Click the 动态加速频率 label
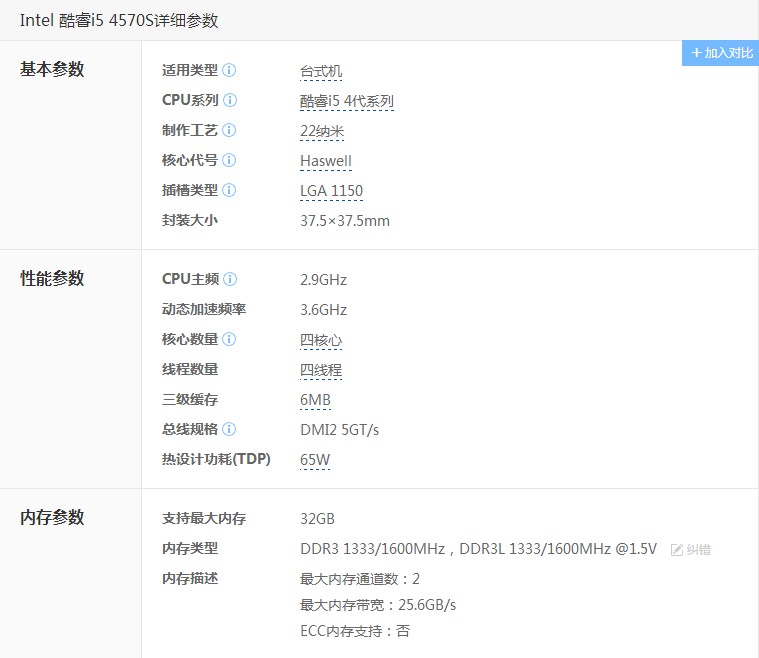This screenshot has height=658, width=759. click(x=204, y=309)
